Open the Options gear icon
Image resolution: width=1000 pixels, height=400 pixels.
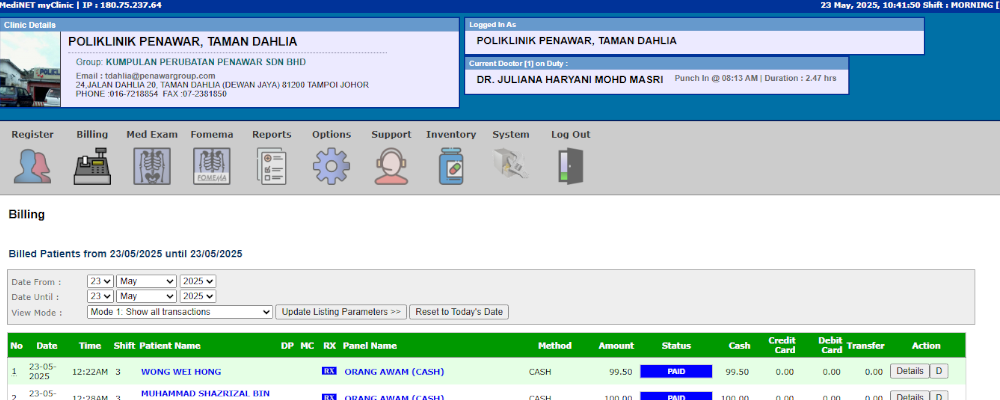[331, 165]
